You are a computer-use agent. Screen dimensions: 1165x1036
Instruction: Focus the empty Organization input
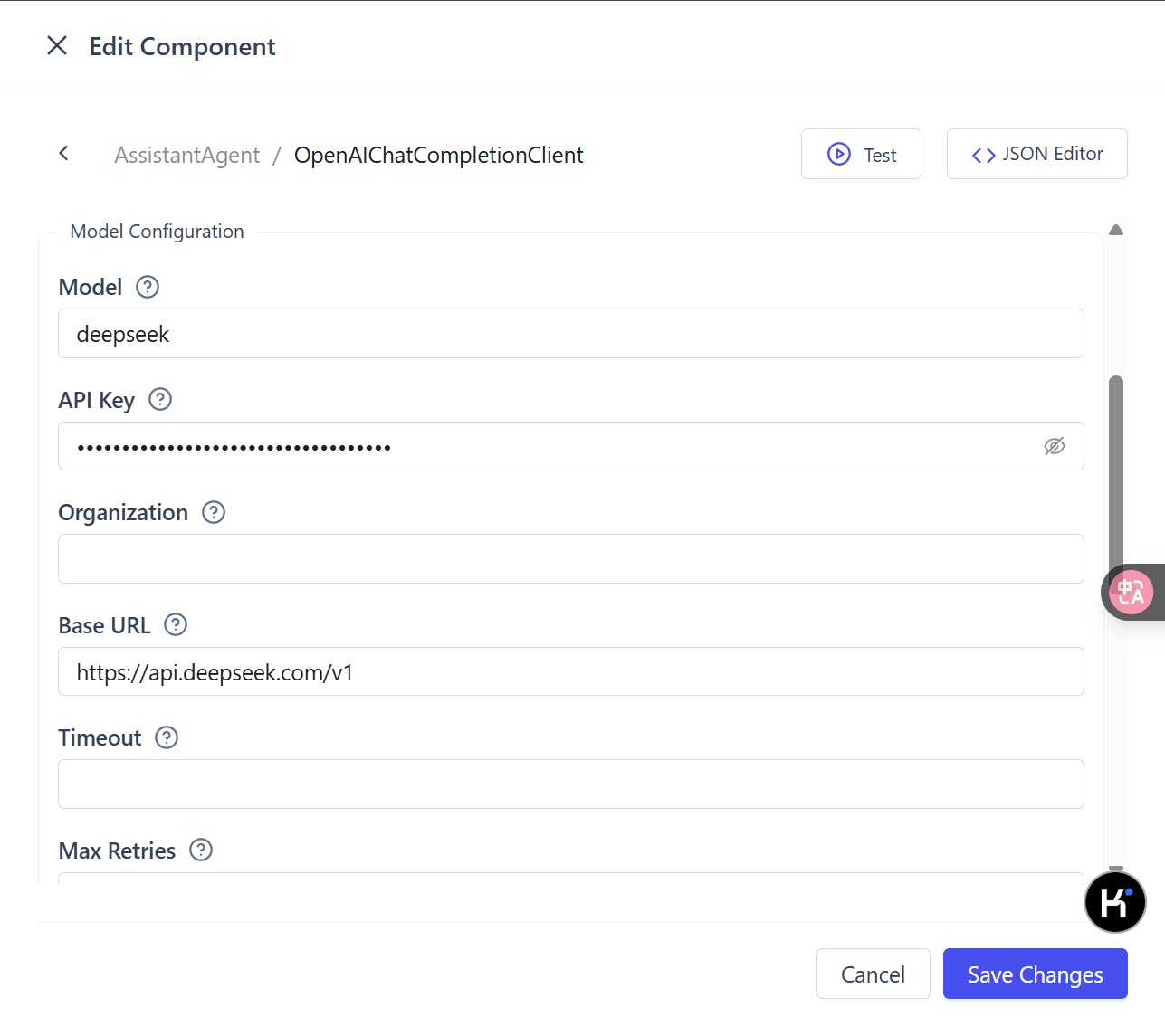[571, 558]
